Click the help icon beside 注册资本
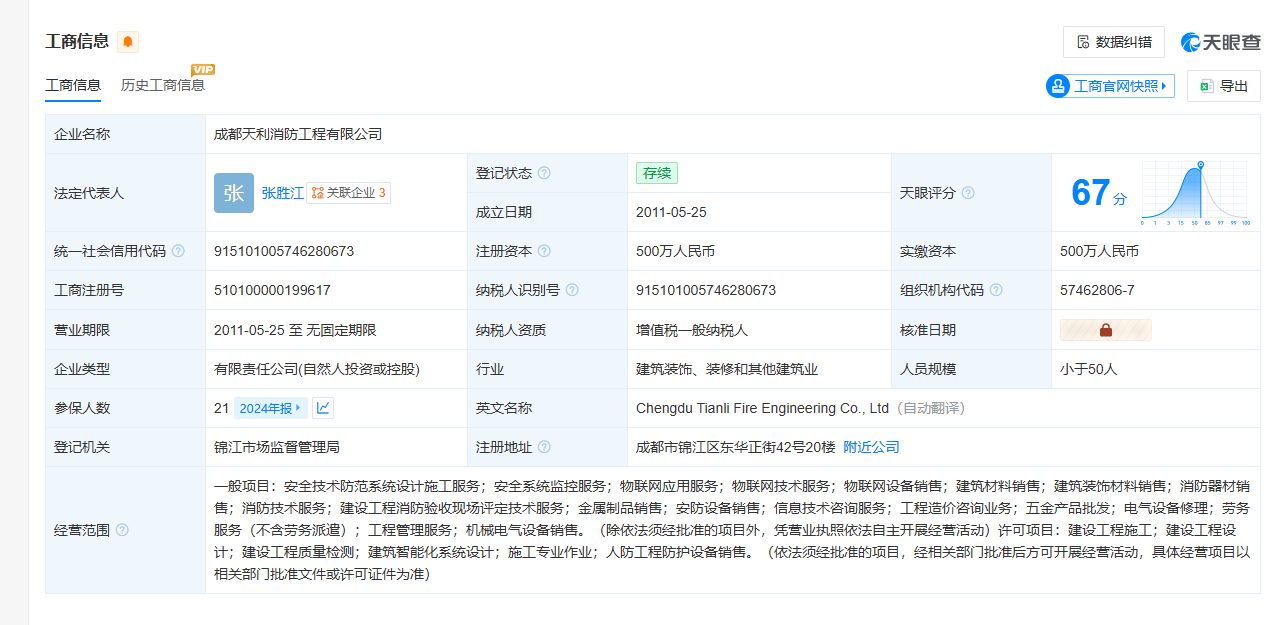The image size is (1277, 625). (544, 251)
